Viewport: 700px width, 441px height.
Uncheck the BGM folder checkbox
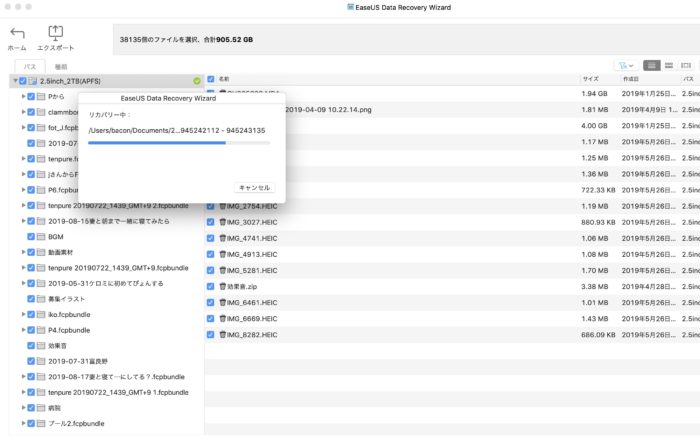pyautogui.click(x=31, y=237)
